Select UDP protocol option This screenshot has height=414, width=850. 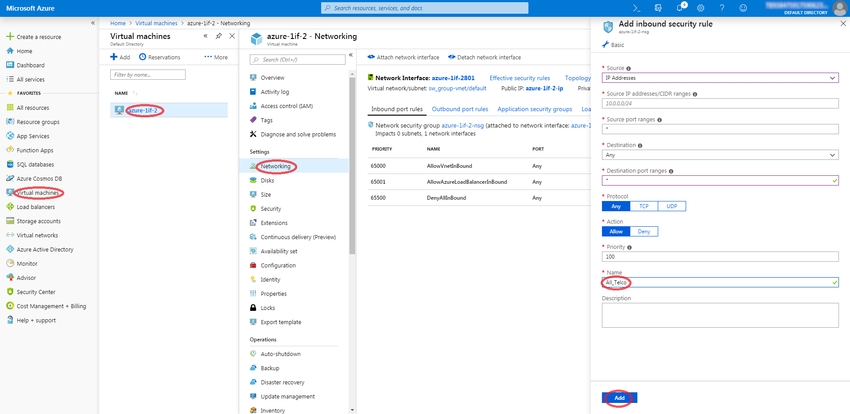click(671, 206)
